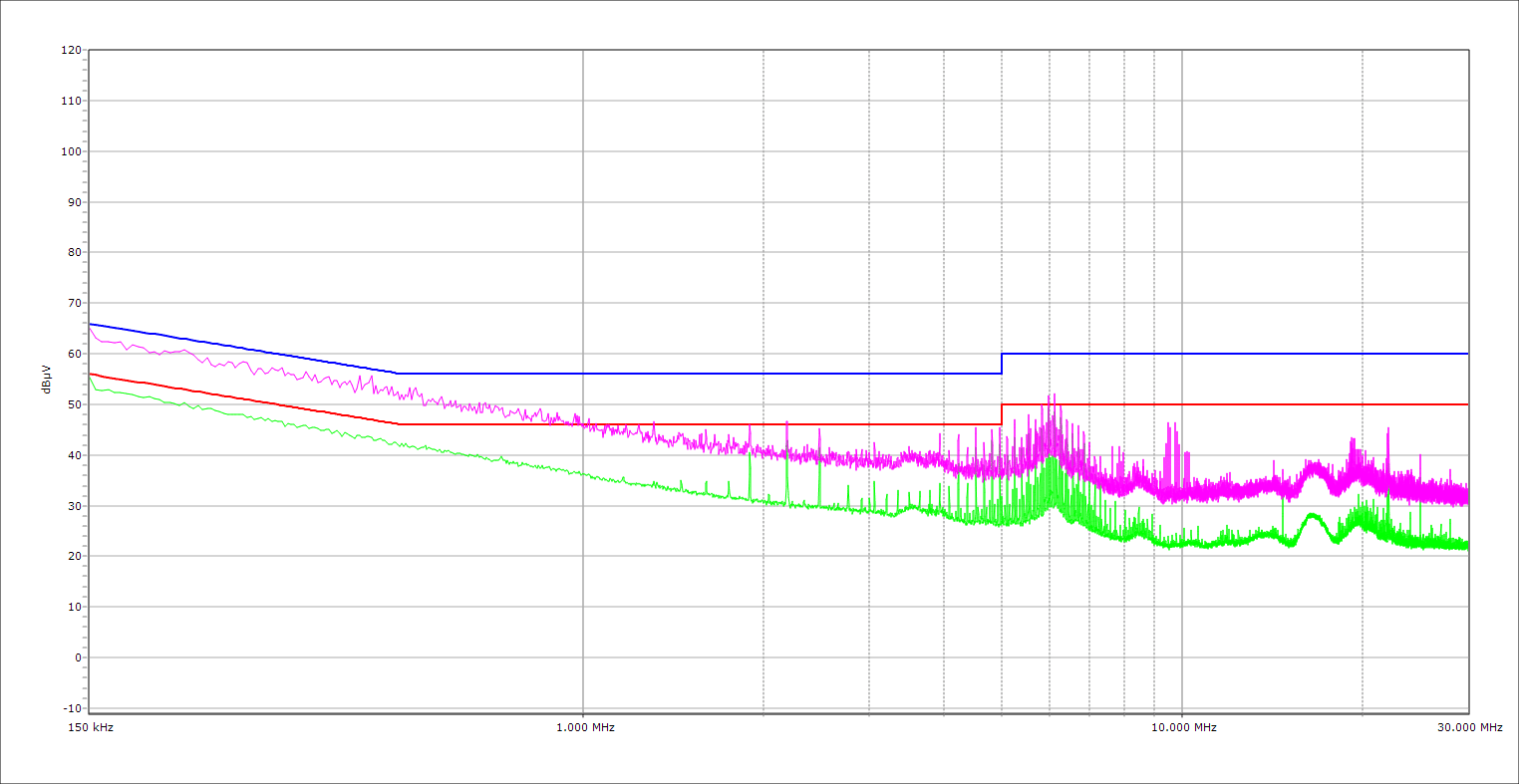Image resolution: width=1519 pixels, height=784 pixels.
Task: Click the blue limit line's flat 60 dBµV segment
Action: click(x=1236, y=354)
